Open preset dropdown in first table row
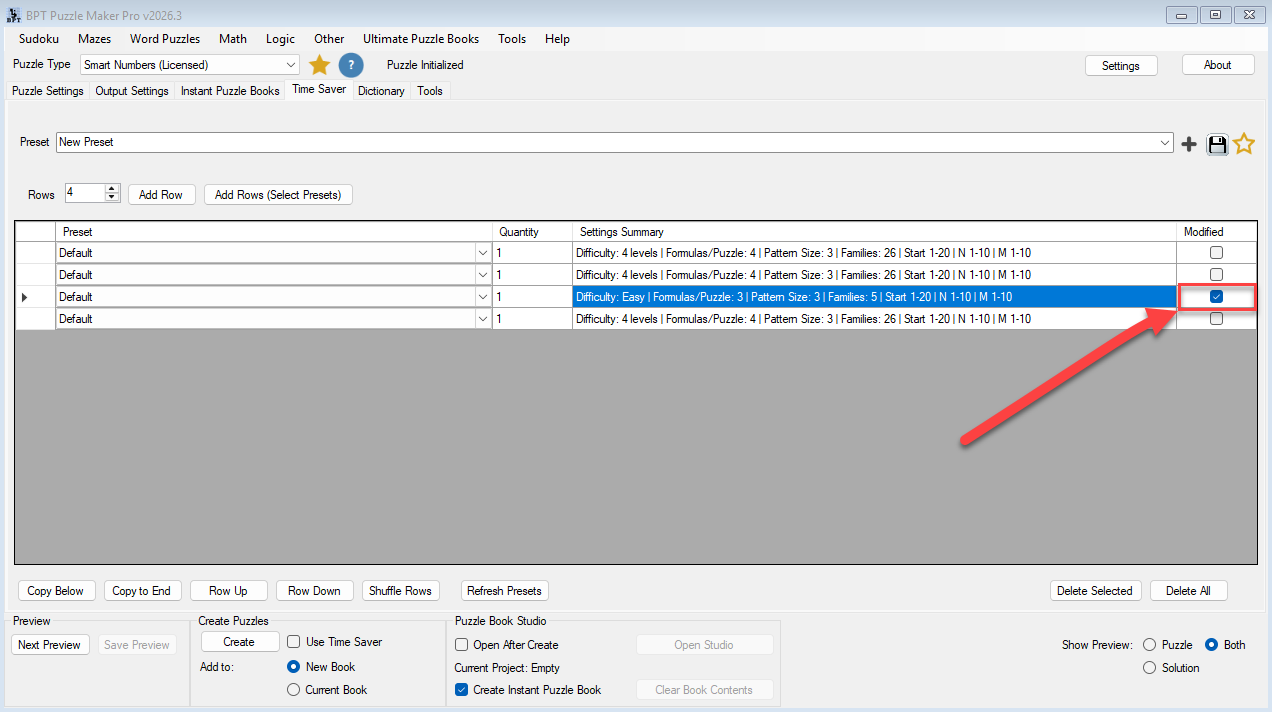The height and width of the screenshot is (712, 1272). click(x=483, y=253)
